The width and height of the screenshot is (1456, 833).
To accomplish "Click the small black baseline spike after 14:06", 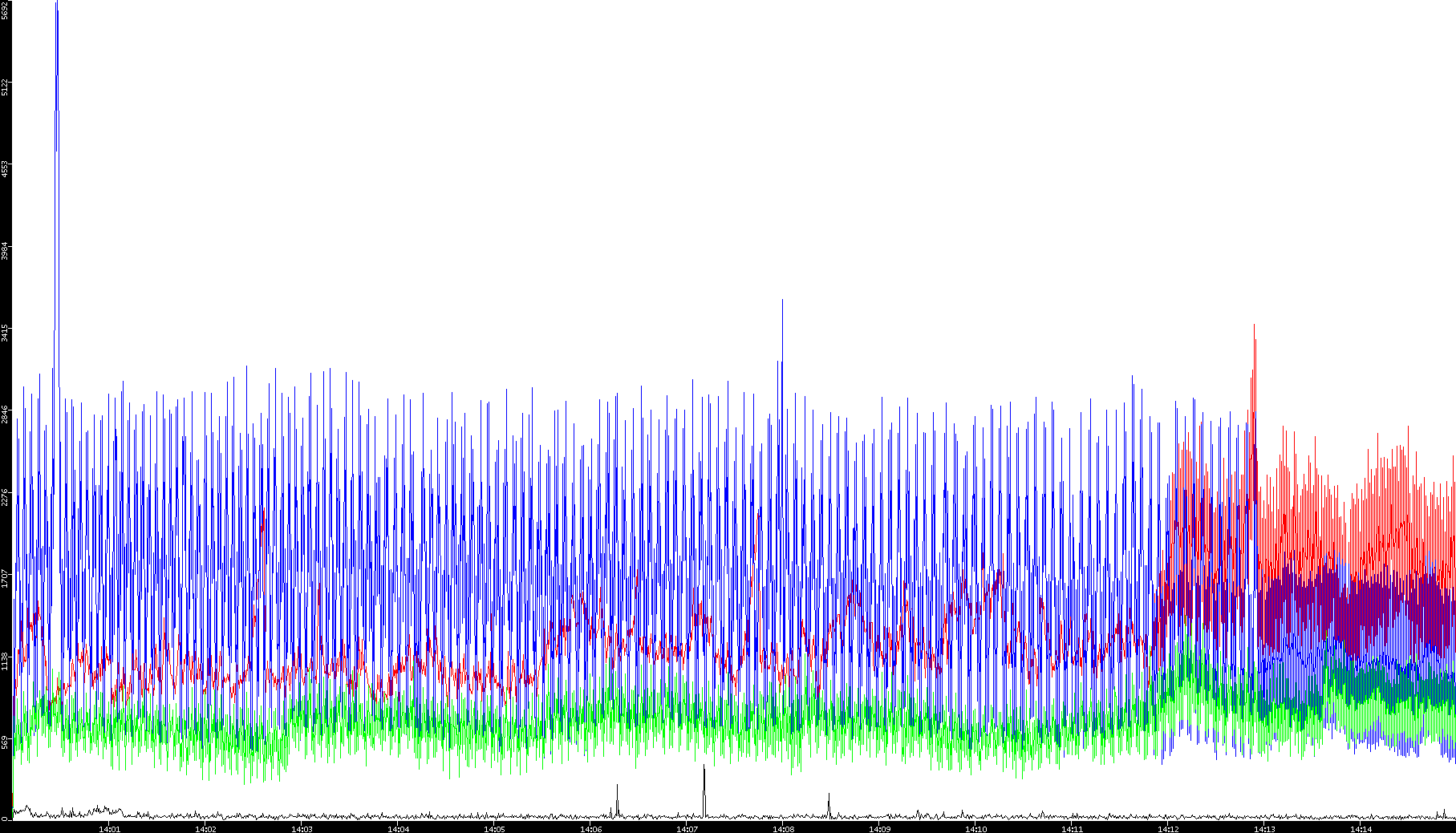I will [617, 786].
